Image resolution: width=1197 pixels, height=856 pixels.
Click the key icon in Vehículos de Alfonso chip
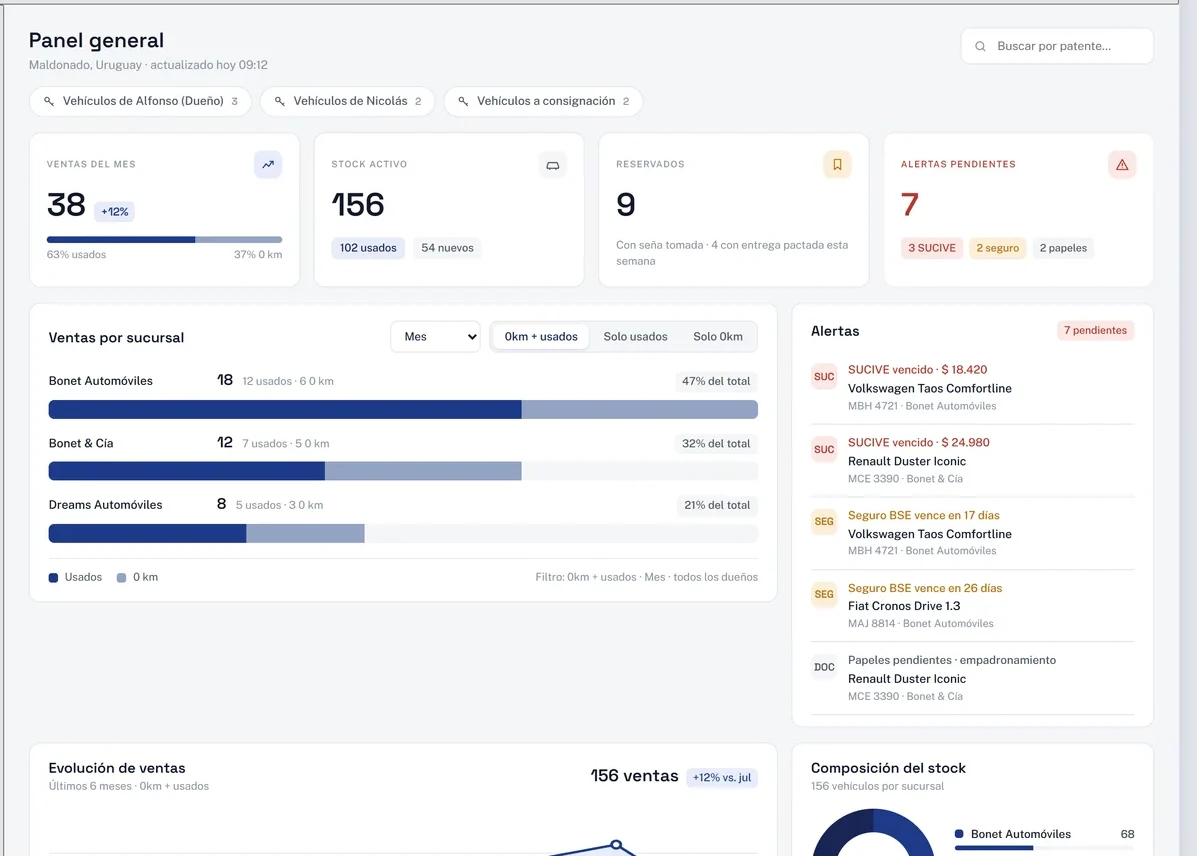point(49,102)
